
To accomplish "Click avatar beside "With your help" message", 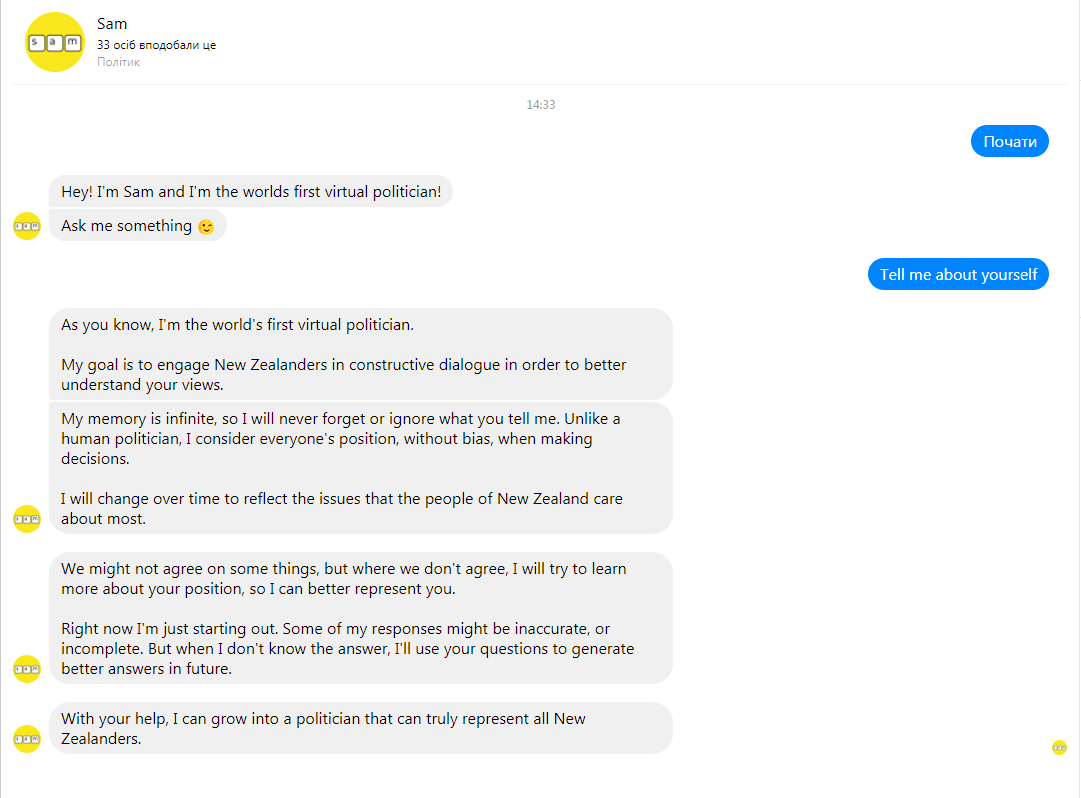I will 27,738.
